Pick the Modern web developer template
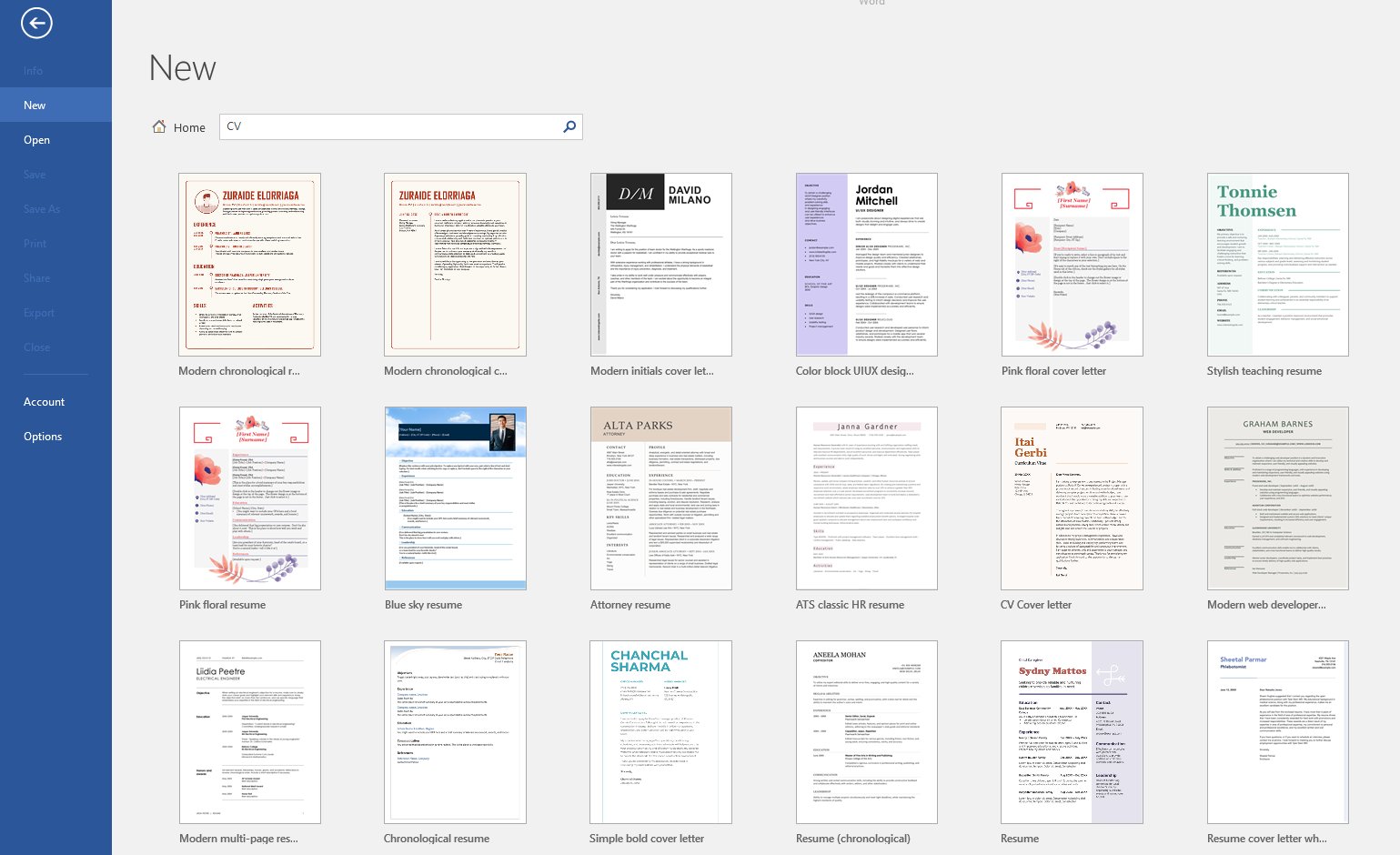The image size is (1400, 855). (1277, 498)
